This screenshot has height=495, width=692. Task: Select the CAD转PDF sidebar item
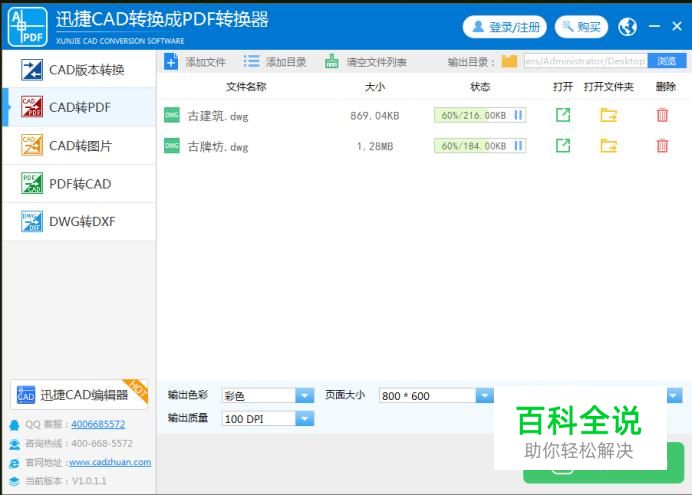[79, 107]
